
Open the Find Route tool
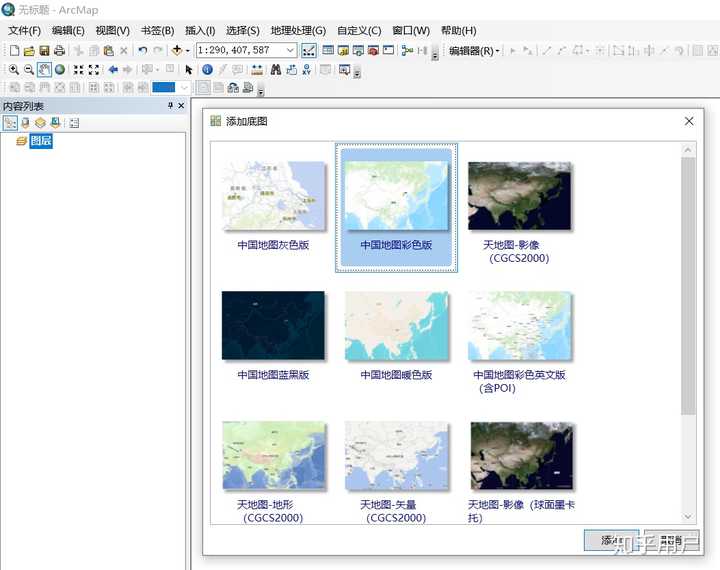click(x=291, y=70)
